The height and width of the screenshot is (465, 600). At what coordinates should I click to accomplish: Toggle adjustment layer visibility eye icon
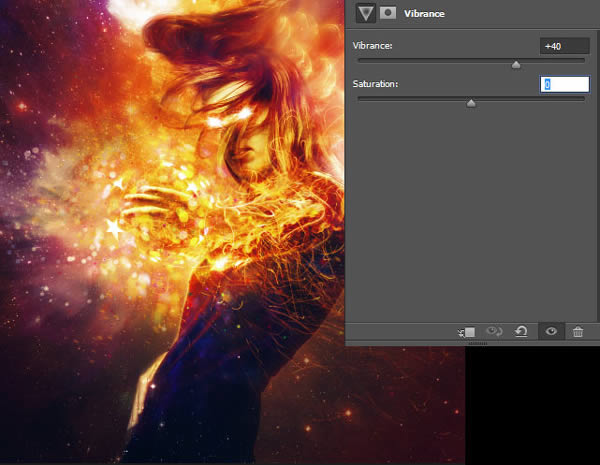tap(551, 331)
